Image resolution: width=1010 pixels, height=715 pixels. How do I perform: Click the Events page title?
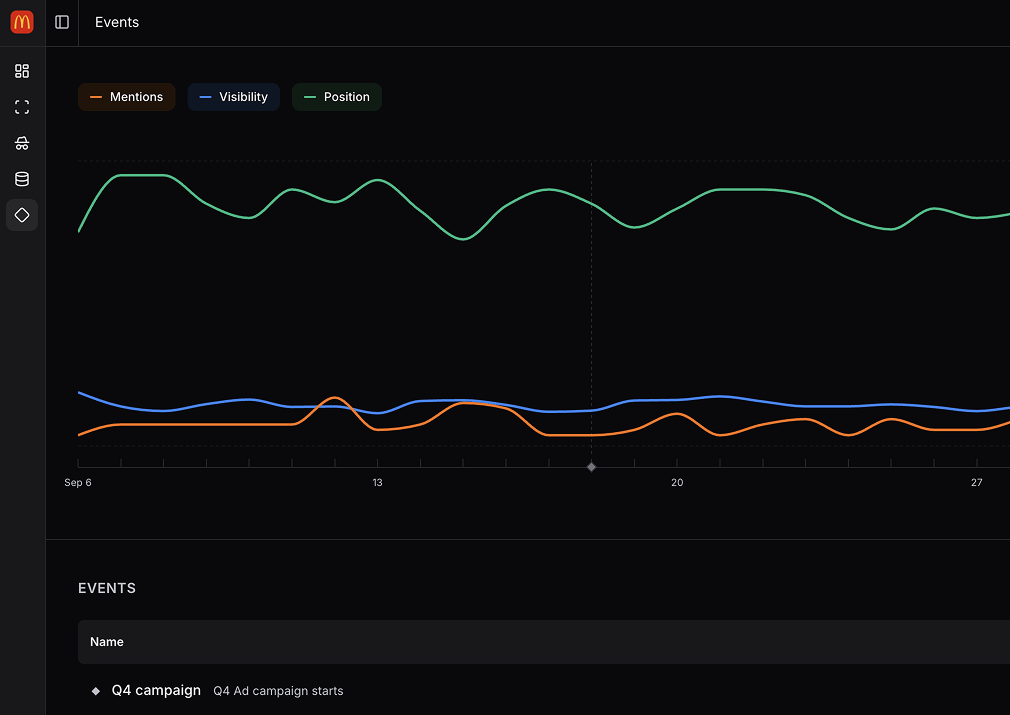pyautogui.click(x=116, y=22)
